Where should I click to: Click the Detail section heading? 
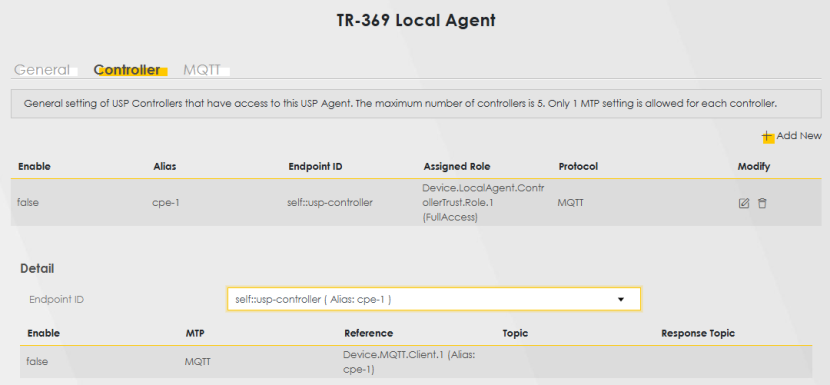37,268
